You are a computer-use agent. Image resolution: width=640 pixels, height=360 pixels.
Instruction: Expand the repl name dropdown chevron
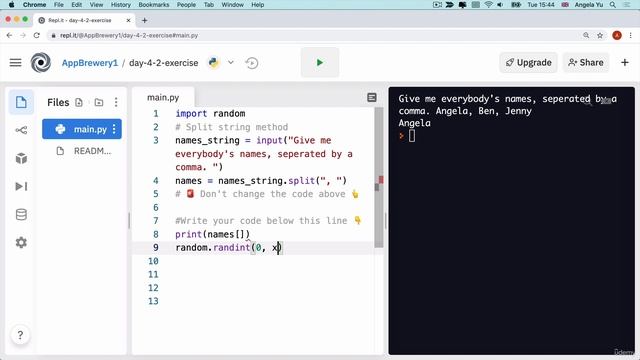(x=231, y=62)
